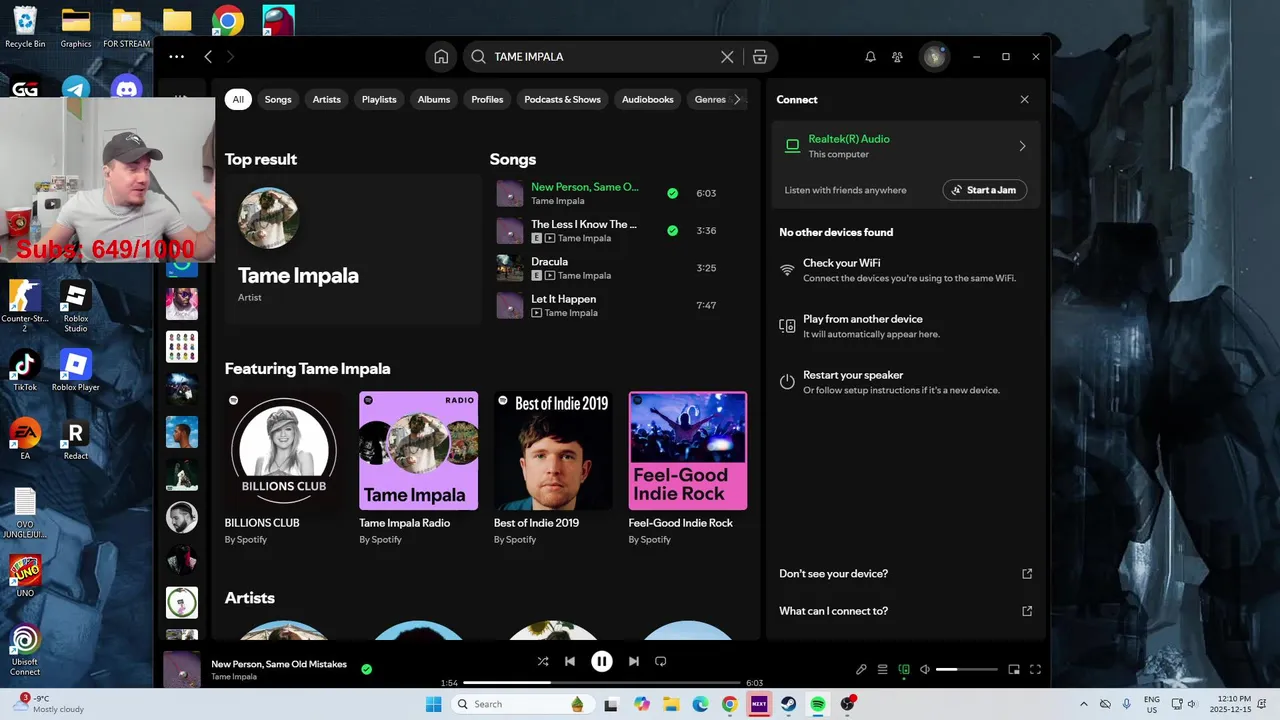Open the Friend Activity icon
This screenshot has width=1280, height=720.
point(898,57)
